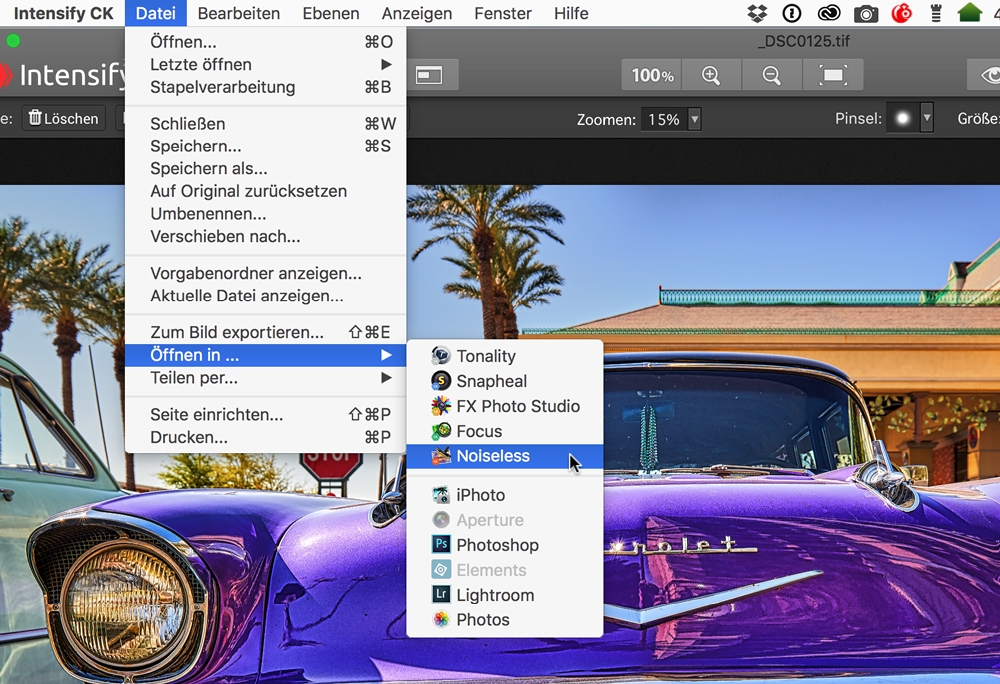This screenshot has height=684, width=1000.
Task: Open the Datei menu
Action: coord(156,13)
